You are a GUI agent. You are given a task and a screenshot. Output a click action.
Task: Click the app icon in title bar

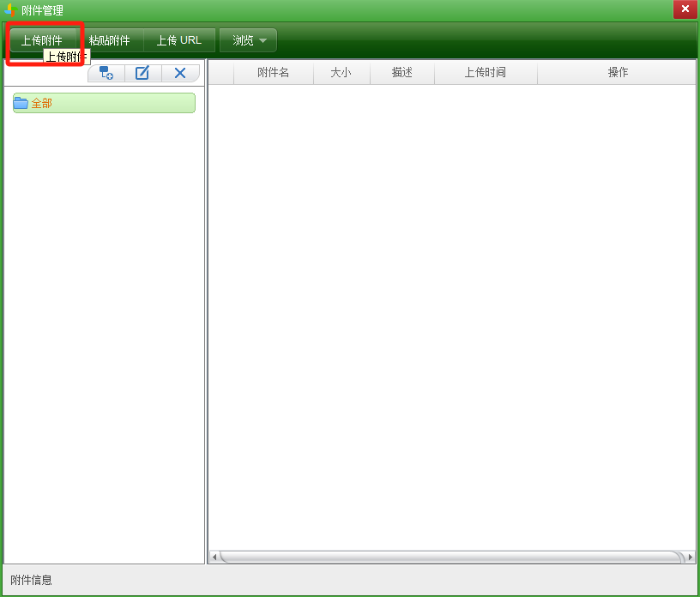[x=9, y=10]
